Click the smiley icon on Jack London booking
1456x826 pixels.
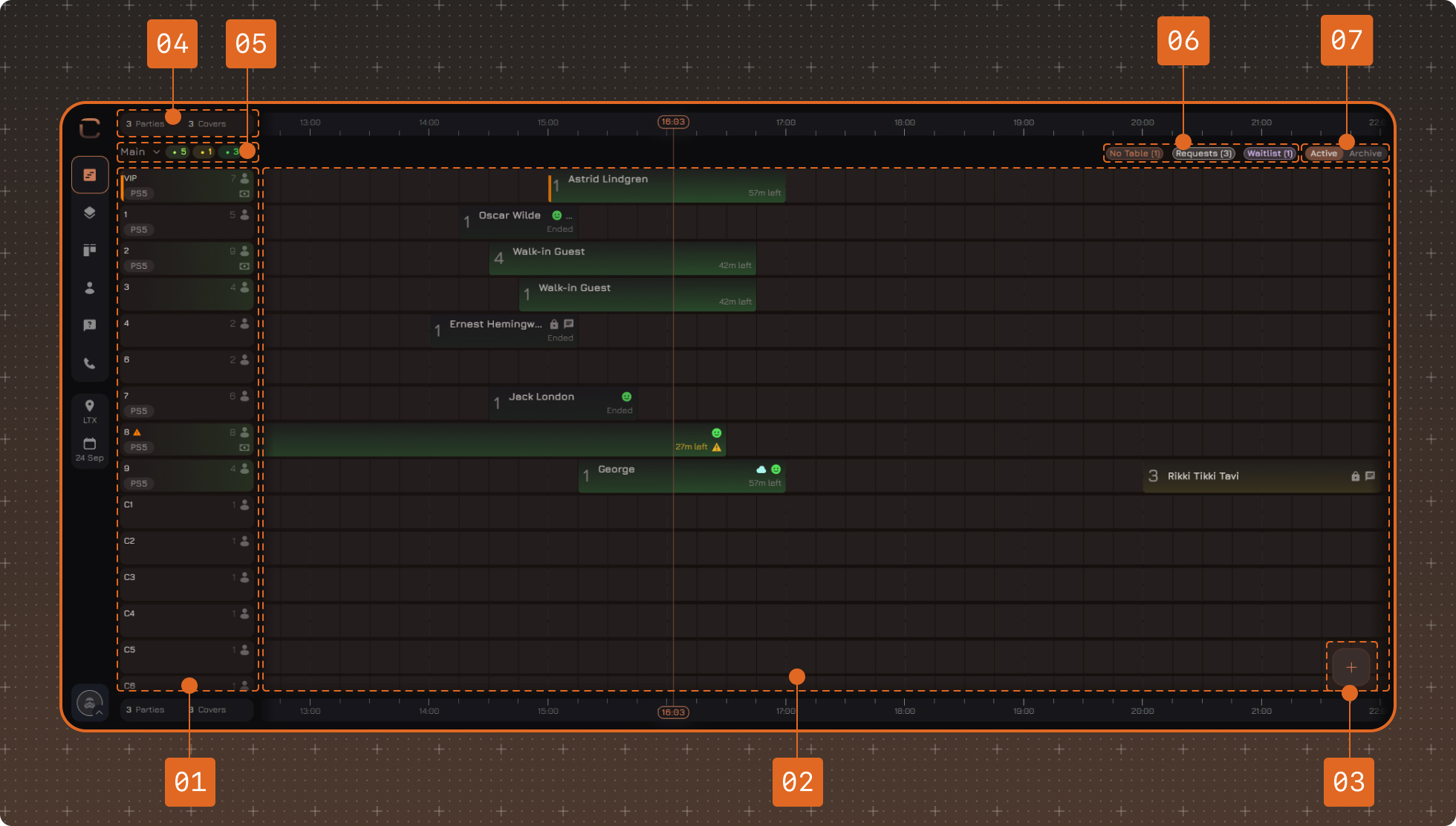pyautogui.click(x=627, y=397)
